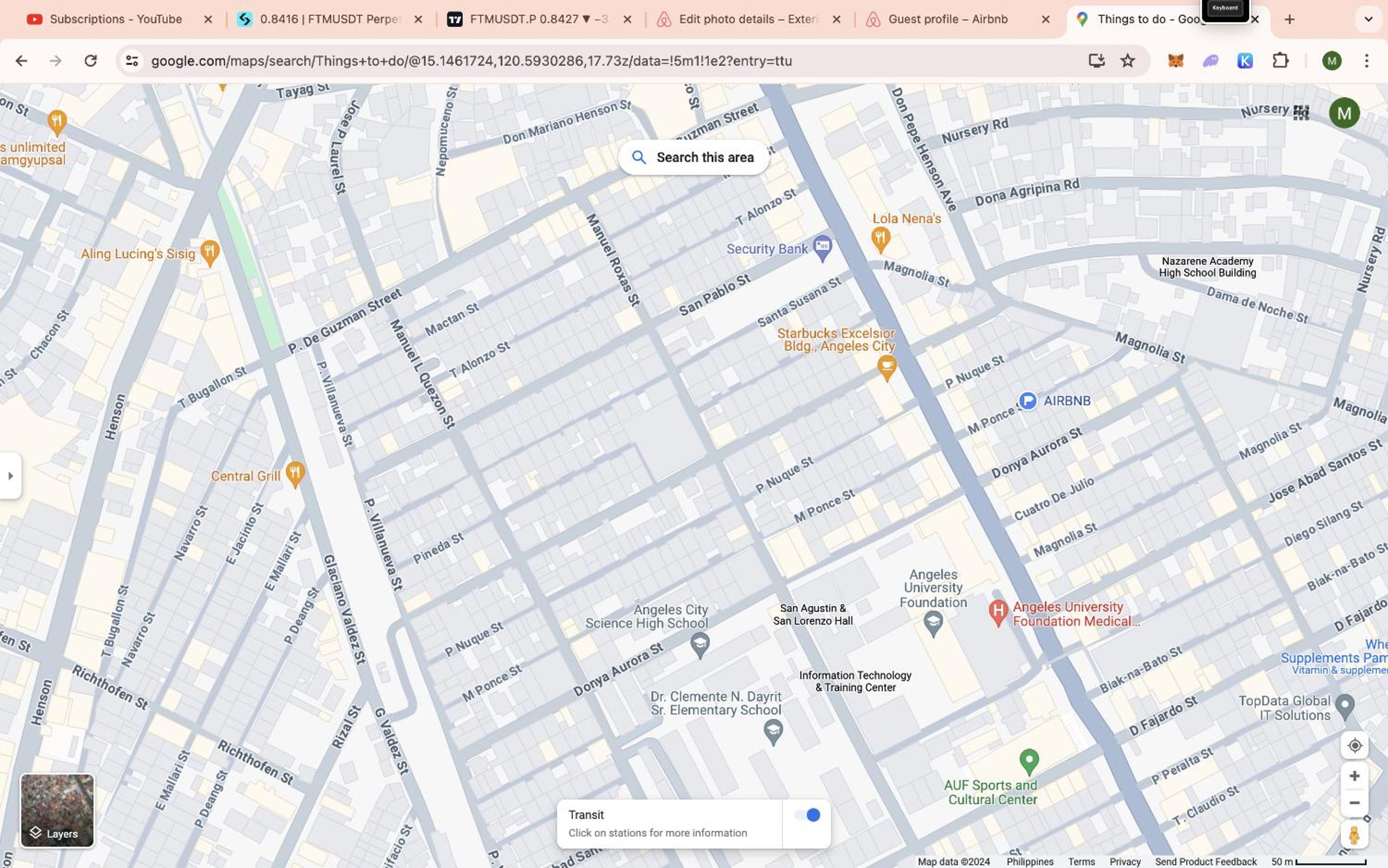Close the Guest profile – Airbnb tab
The height and width of the screenshot is (868, 1388).
pos(1045,19)
